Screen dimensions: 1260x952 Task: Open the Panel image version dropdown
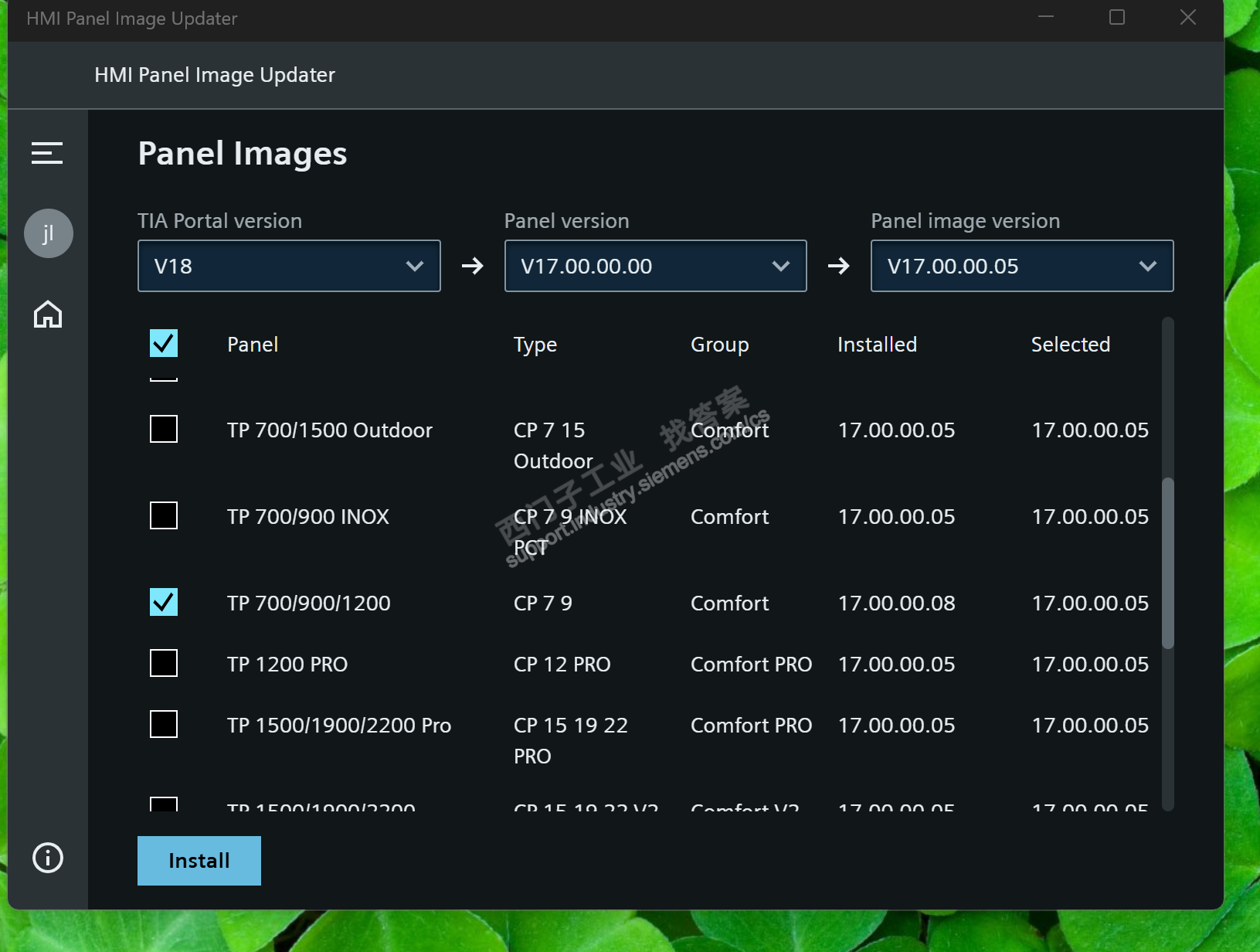(x=1021, y=266)
